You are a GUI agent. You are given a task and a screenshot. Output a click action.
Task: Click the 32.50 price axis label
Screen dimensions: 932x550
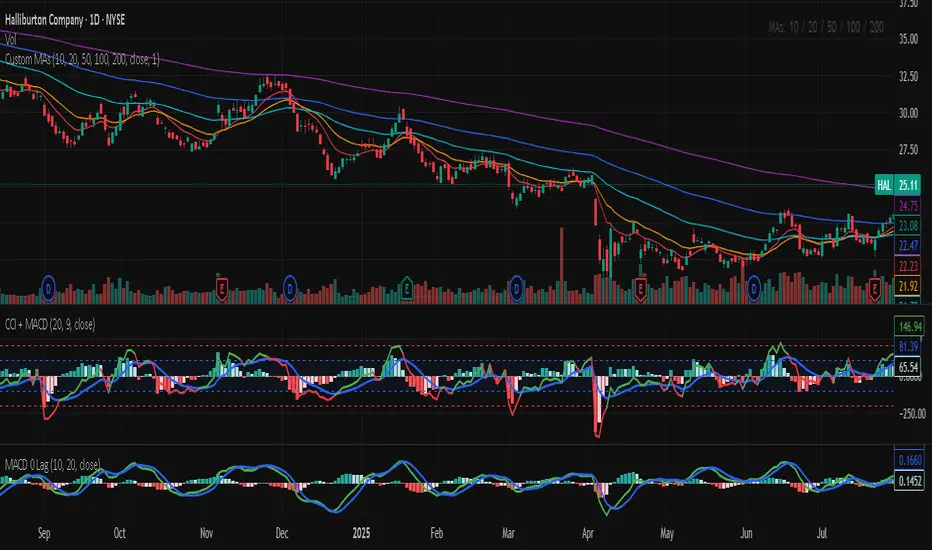908,76
